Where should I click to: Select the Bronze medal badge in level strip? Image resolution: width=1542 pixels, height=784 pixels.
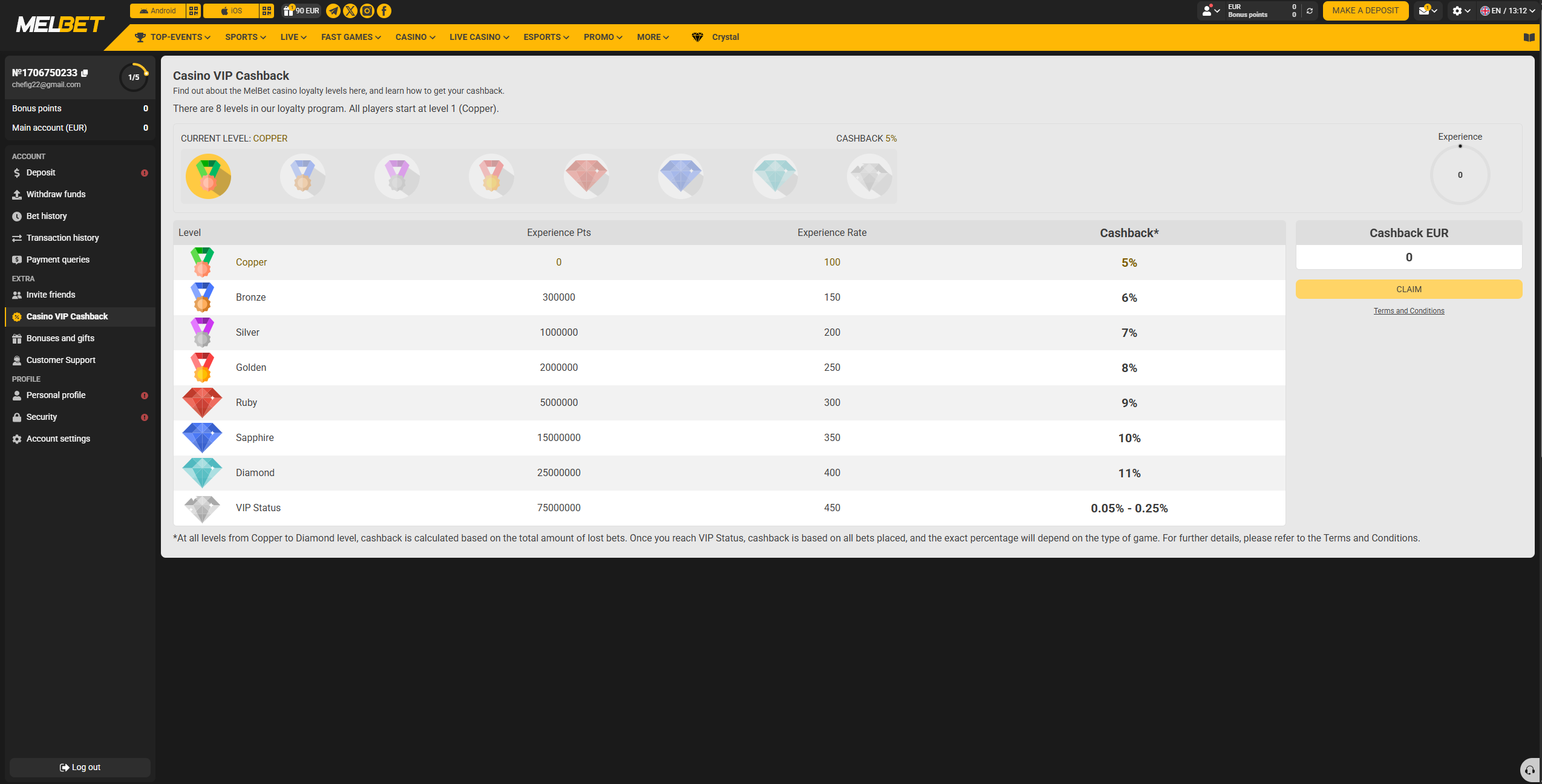click(x=302, y=176)
